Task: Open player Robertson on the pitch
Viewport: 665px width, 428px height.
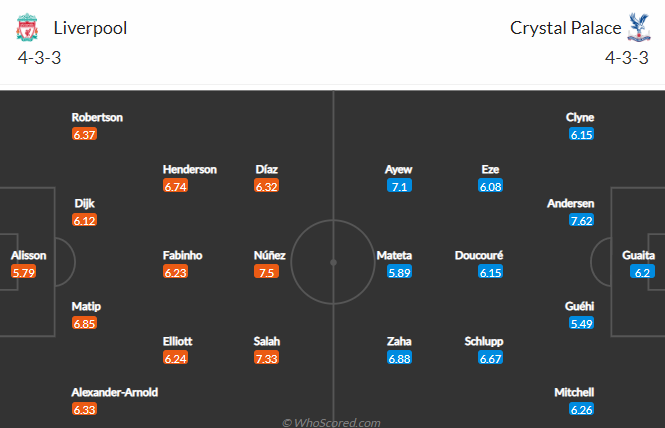Action: point(97,117)
